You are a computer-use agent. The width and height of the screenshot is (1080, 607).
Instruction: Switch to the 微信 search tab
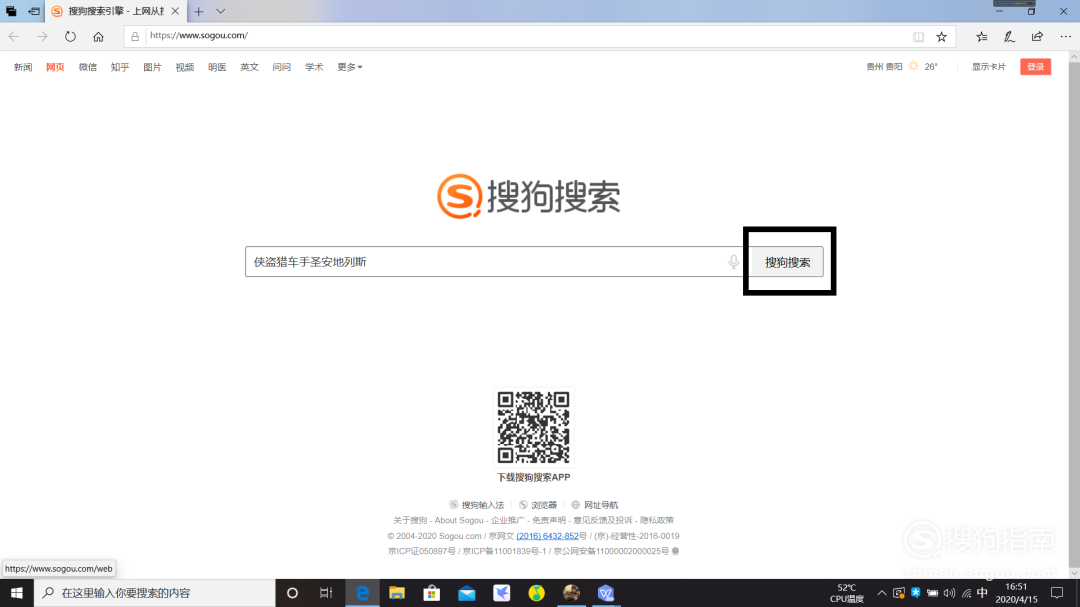pyautogui.click(x=87, y=67)
